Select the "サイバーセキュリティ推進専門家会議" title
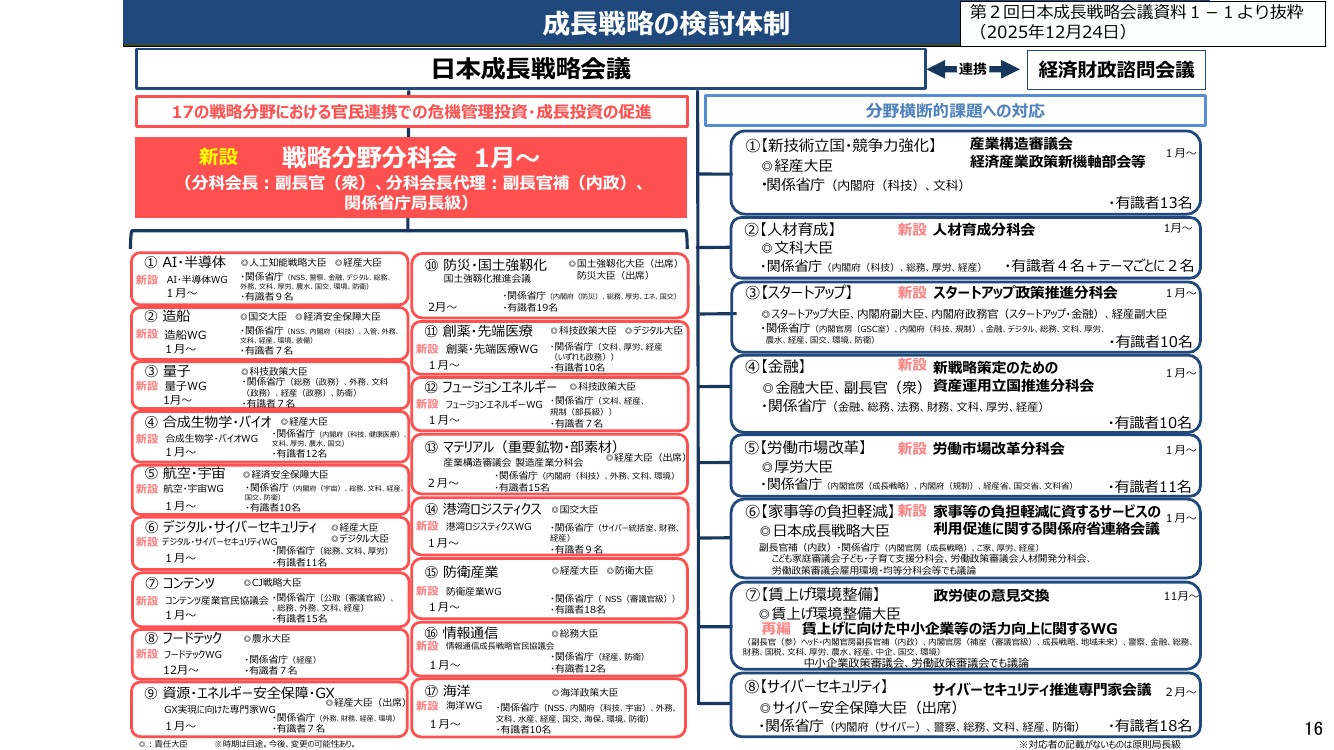The image size is (1334, 750). pyautogui.click(x=1042, y=690)
